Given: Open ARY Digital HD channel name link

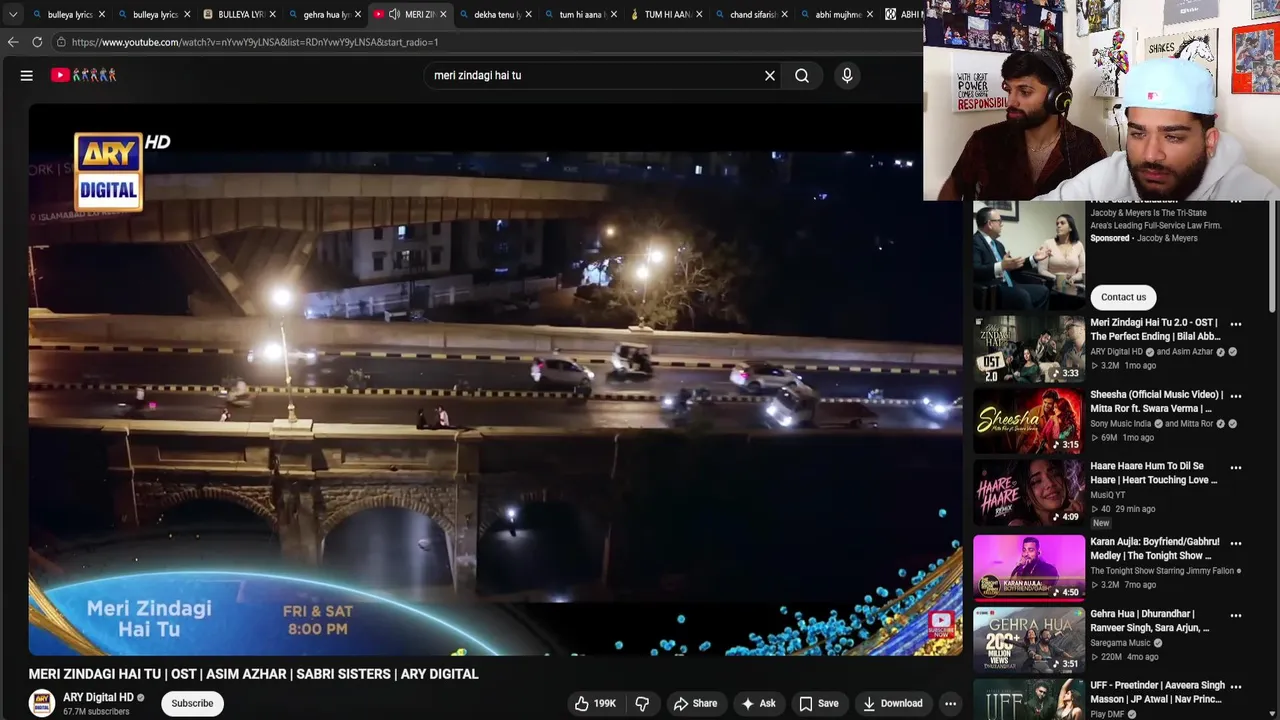Looking at the screenshot, I should point(98,697).
